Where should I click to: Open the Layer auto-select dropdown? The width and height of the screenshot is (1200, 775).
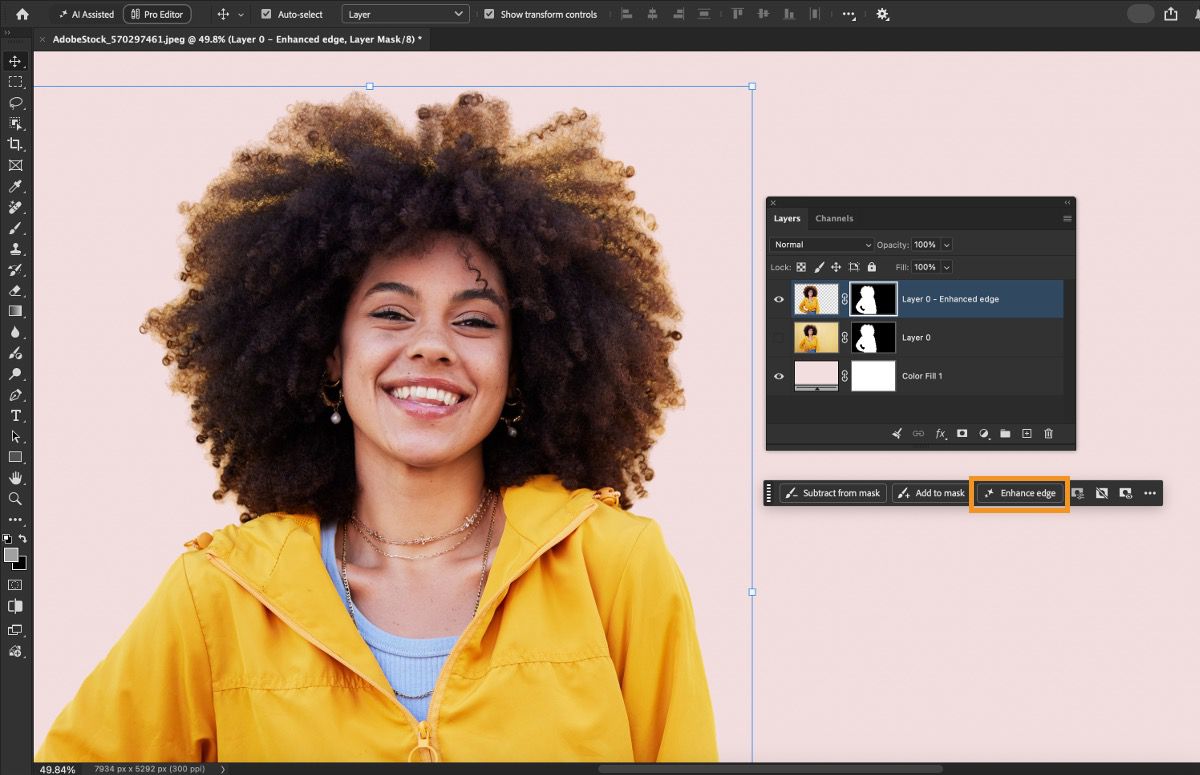click(405, 14)
